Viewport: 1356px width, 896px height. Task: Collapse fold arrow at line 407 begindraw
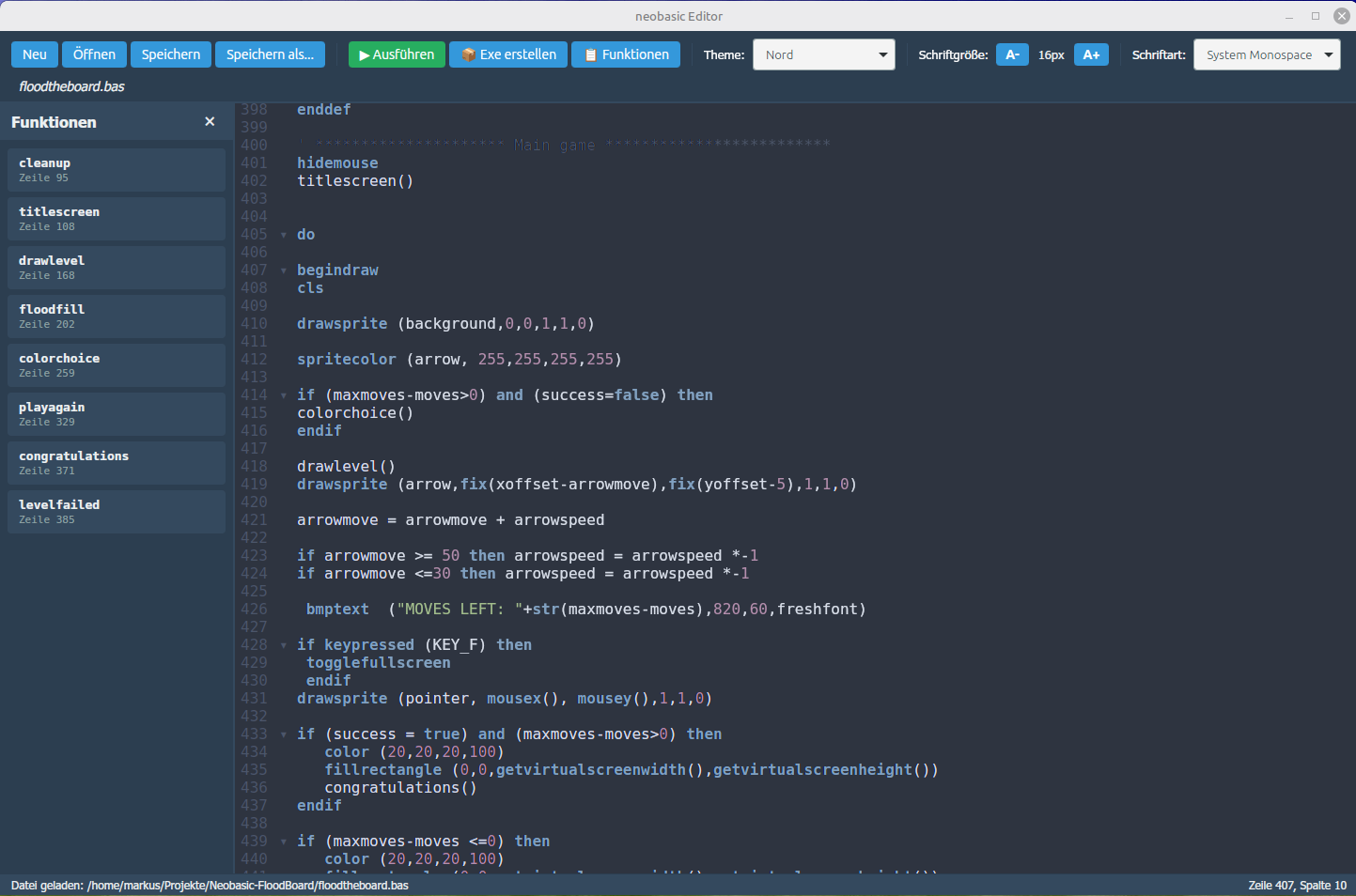tap(284, 270)
